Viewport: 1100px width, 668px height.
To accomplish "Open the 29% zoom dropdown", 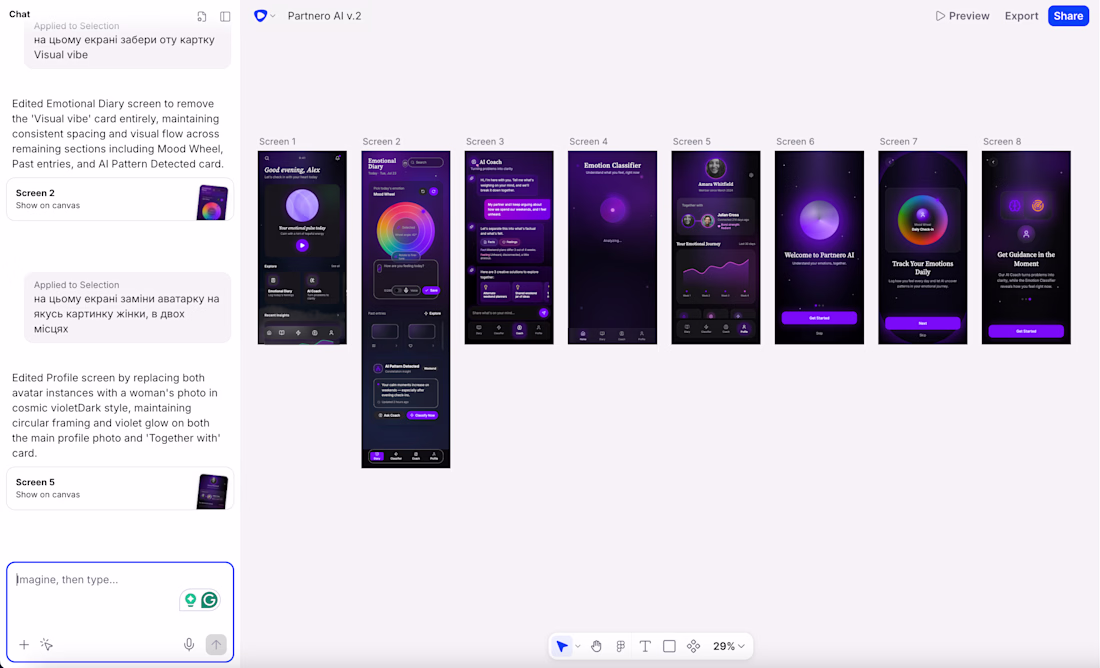I will point(728,646).
